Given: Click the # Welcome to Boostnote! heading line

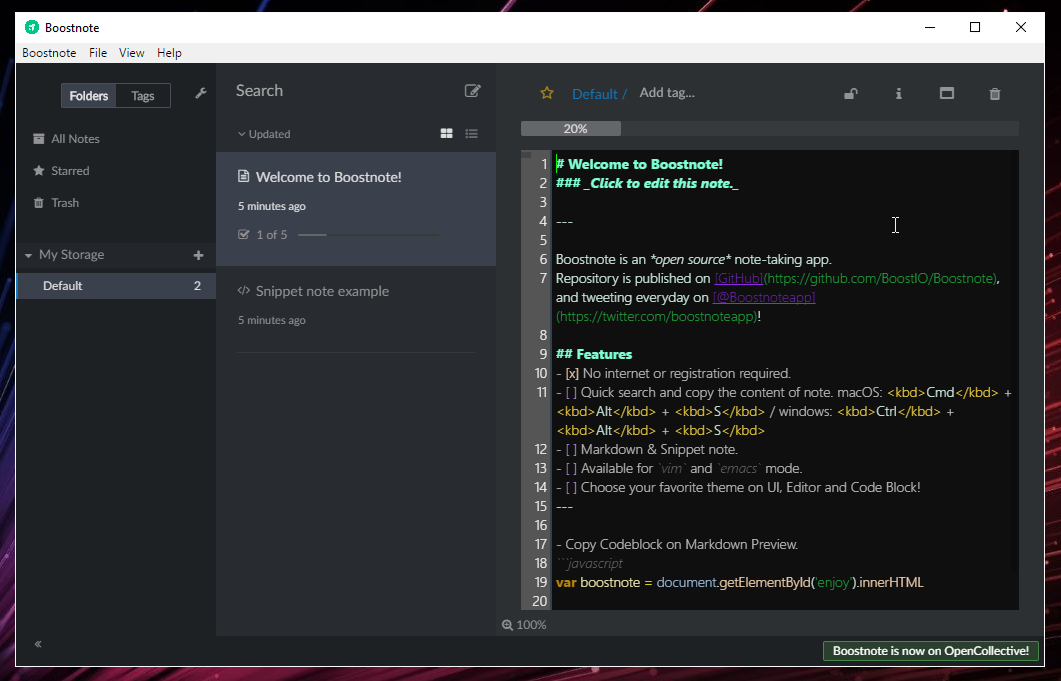Looking at the screenshot, I should click(x=639, y=164).
